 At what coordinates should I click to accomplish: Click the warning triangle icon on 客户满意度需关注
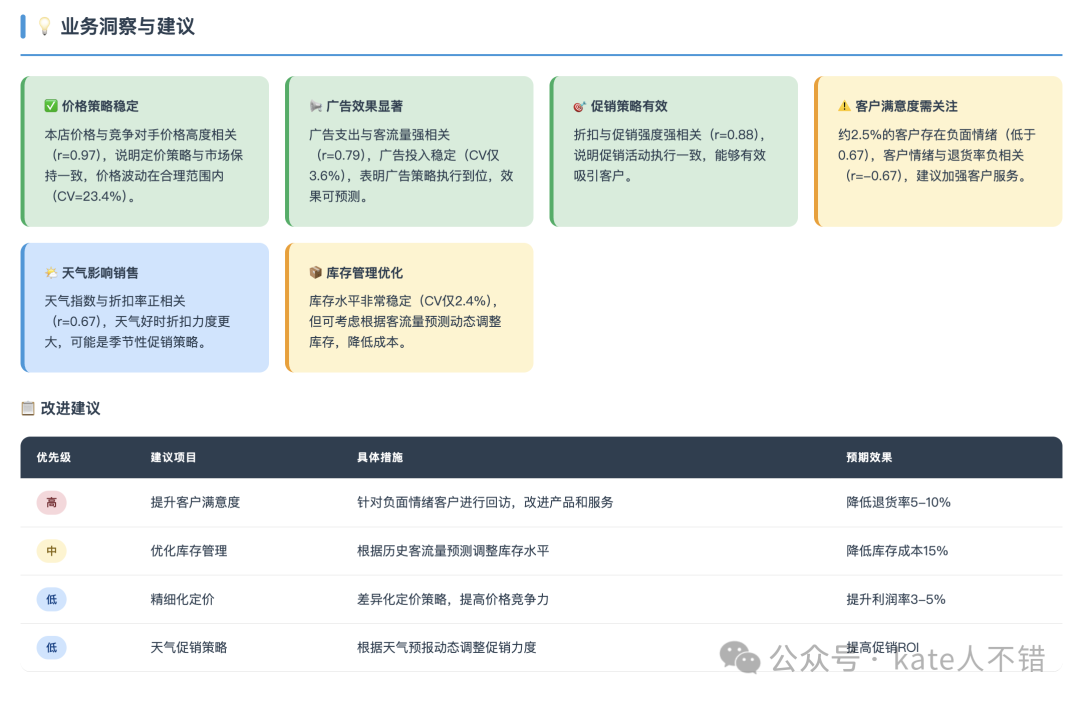pos(844,106)
